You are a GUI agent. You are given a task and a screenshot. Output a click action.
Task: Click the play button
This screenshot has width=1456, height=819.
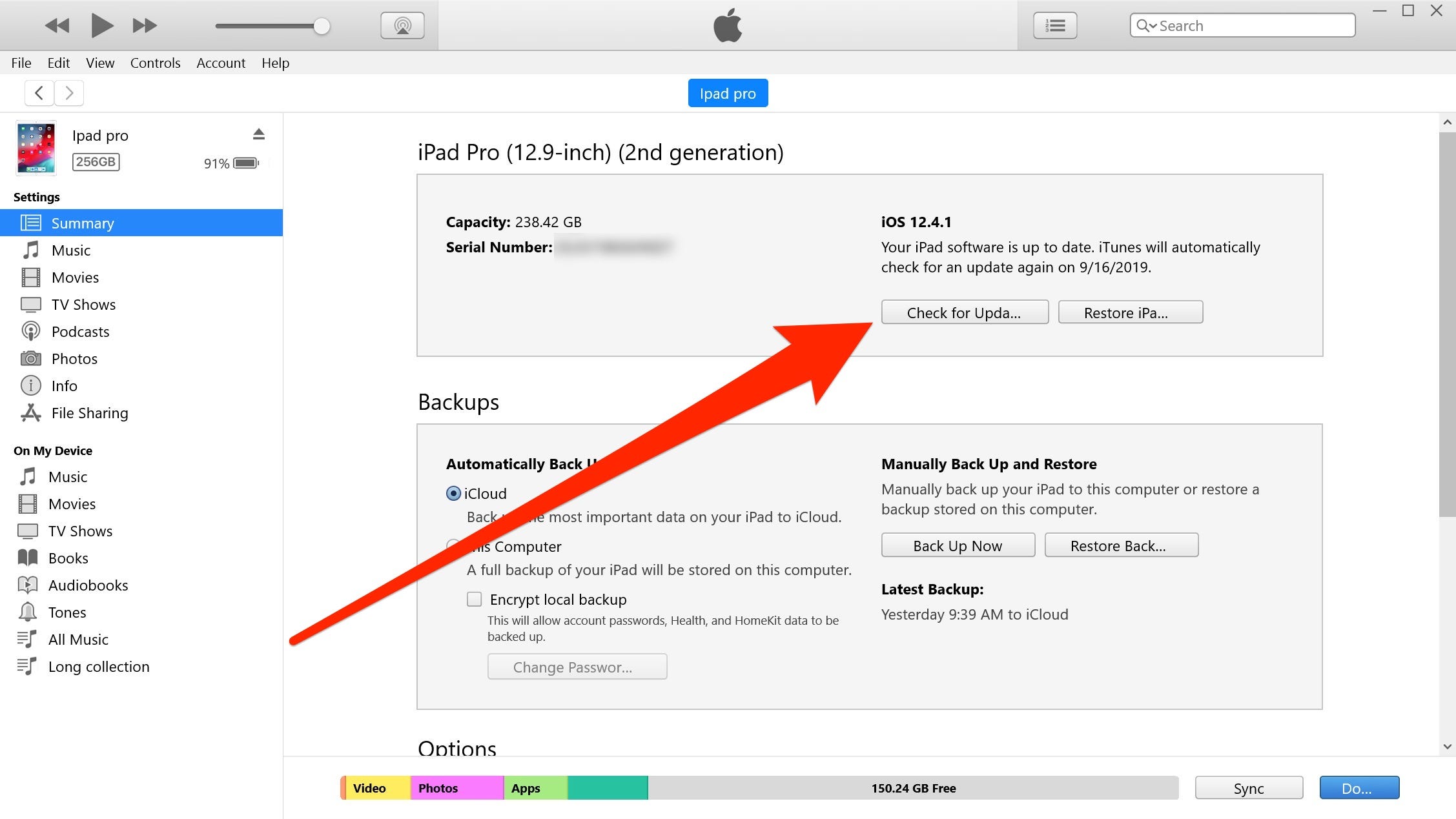click(x=102, y=26)
